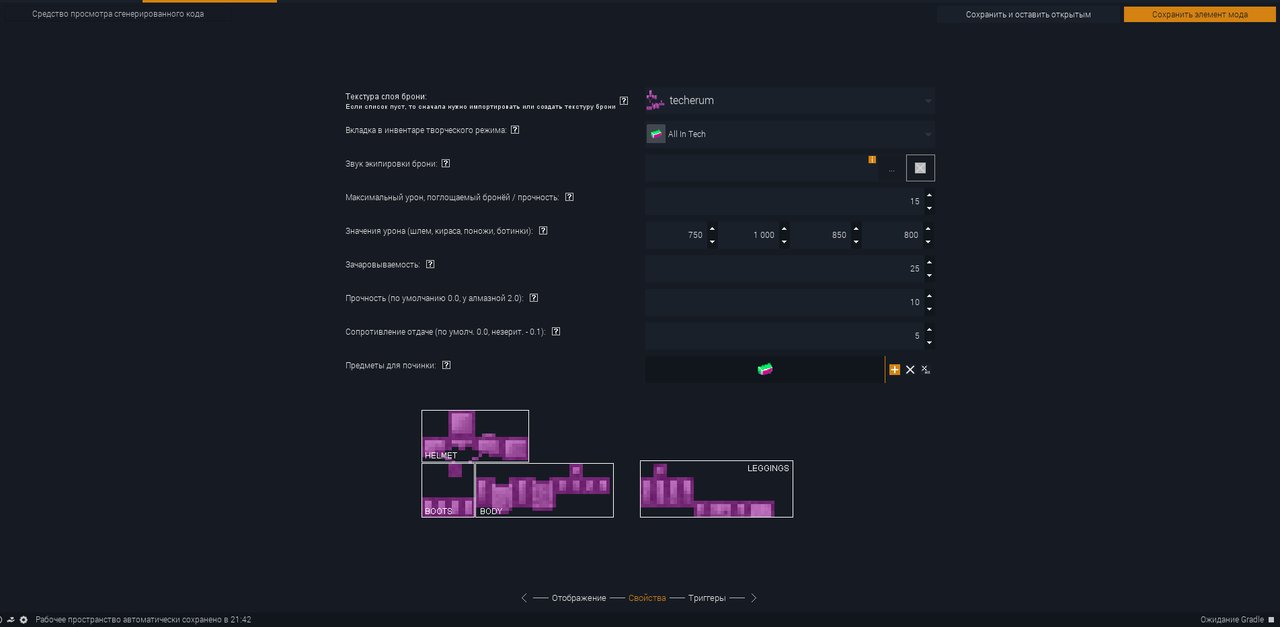Click sync icon left of status gear
The image size is (1280, 627).
point(10,620)
